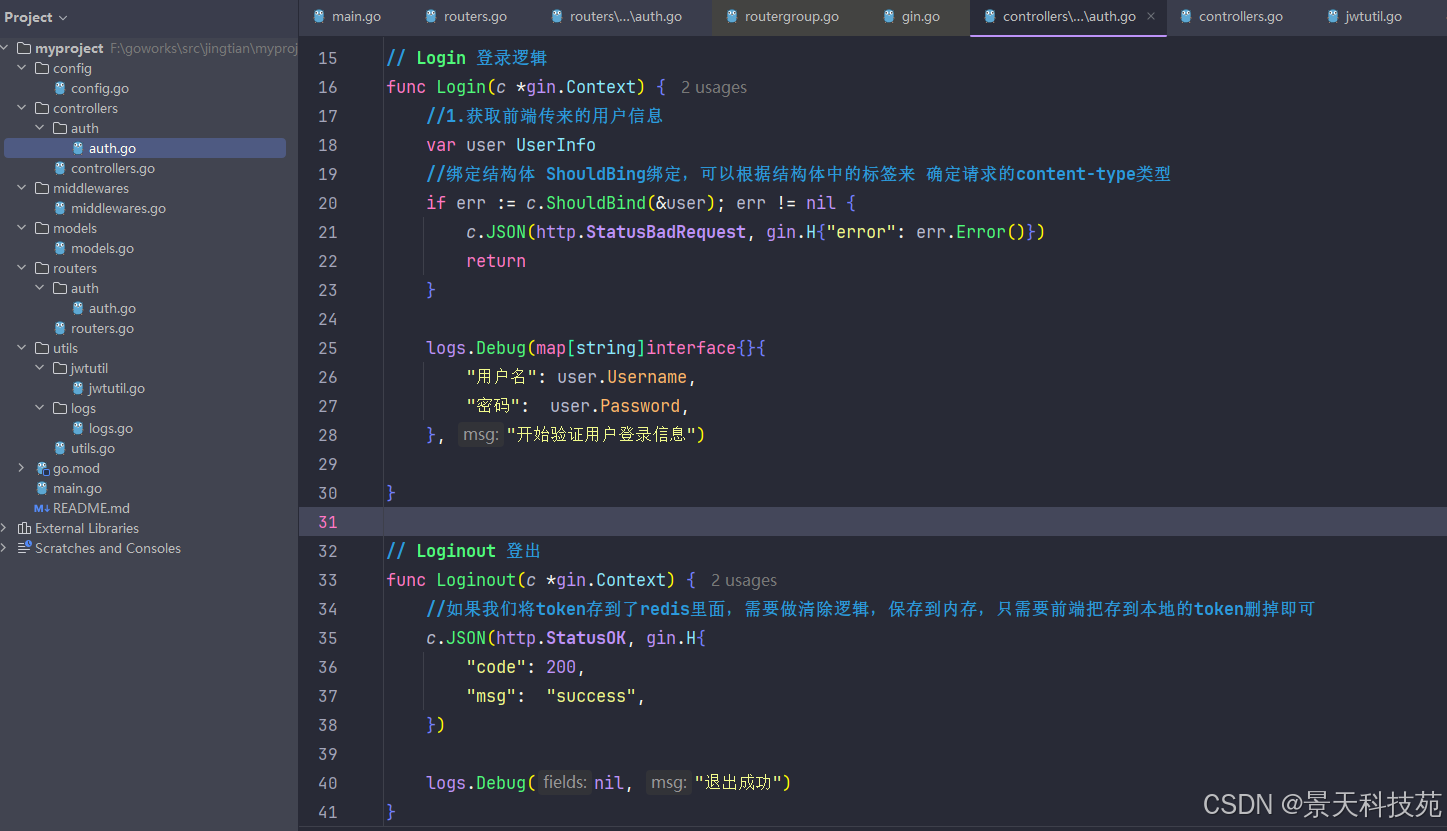Close the controllers\...\auth.go tab
Screen dimensions: 1447x831
tap(1150, 17)
